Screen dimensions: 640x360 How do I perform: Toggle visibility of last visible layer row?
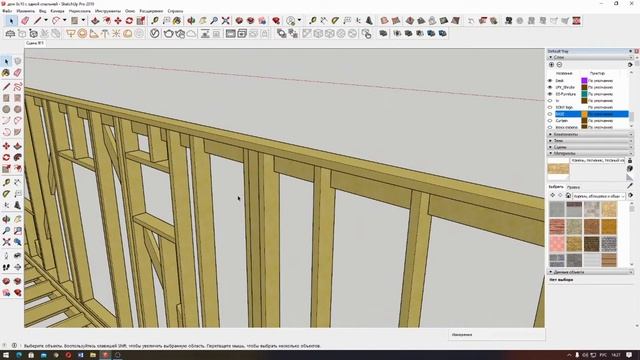tap(550, 127)
